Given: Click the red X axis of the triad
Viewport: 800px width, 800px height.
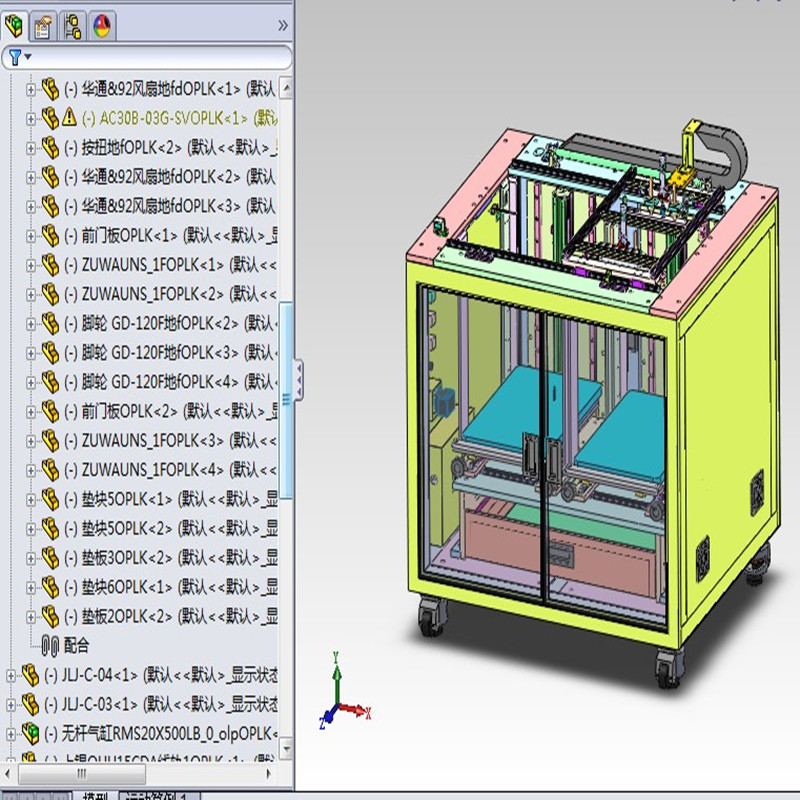Looking at the screenshot, I should point(355,710).
